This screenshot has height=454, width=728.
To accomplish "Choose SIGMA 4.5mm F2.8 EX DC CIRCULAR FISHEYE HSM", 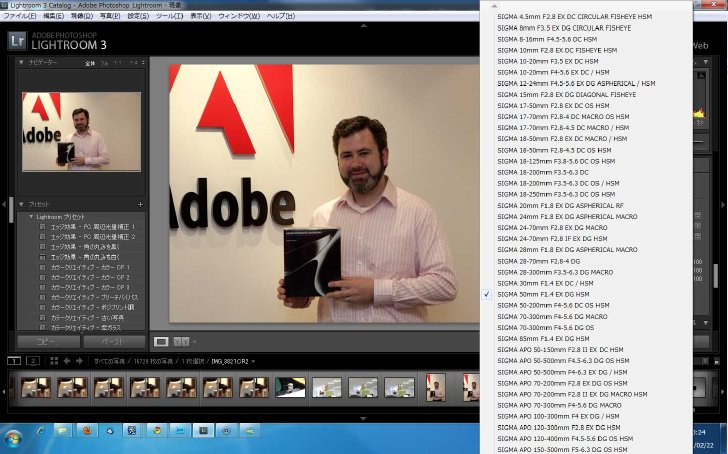I will coord(574,17).
